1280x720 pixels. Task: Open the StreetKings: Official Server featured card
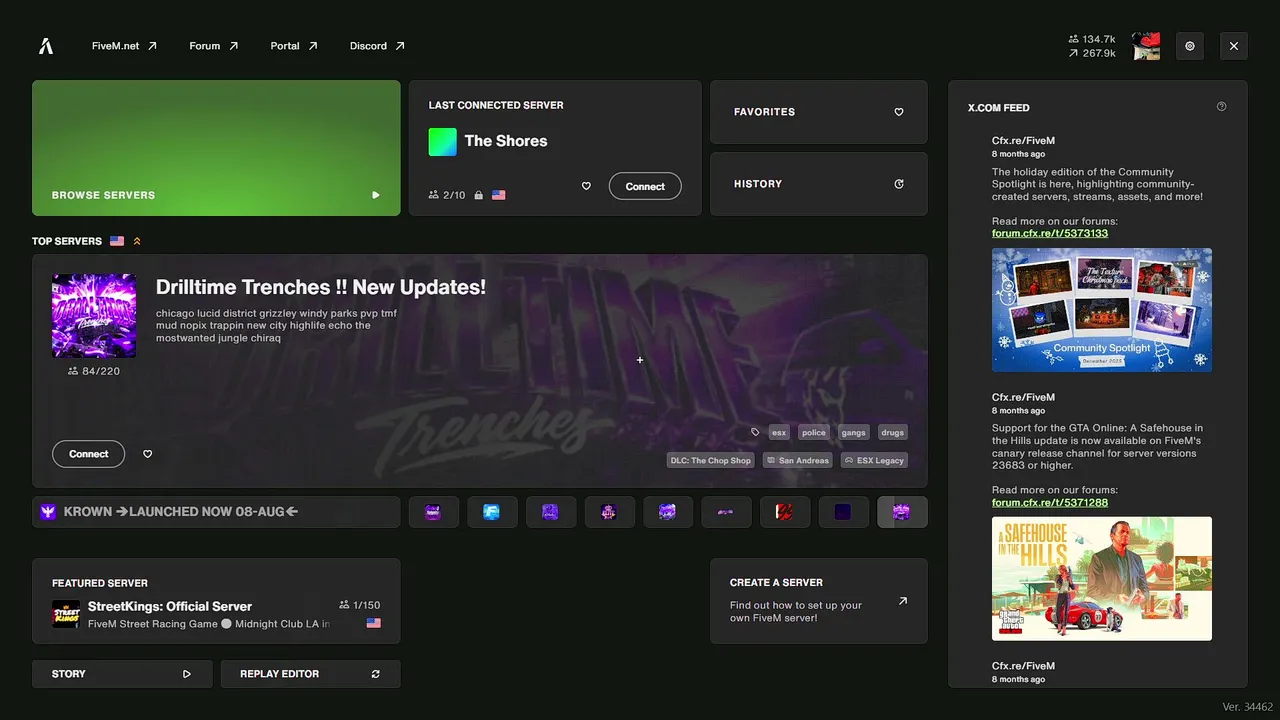click(x=216, y=601)
